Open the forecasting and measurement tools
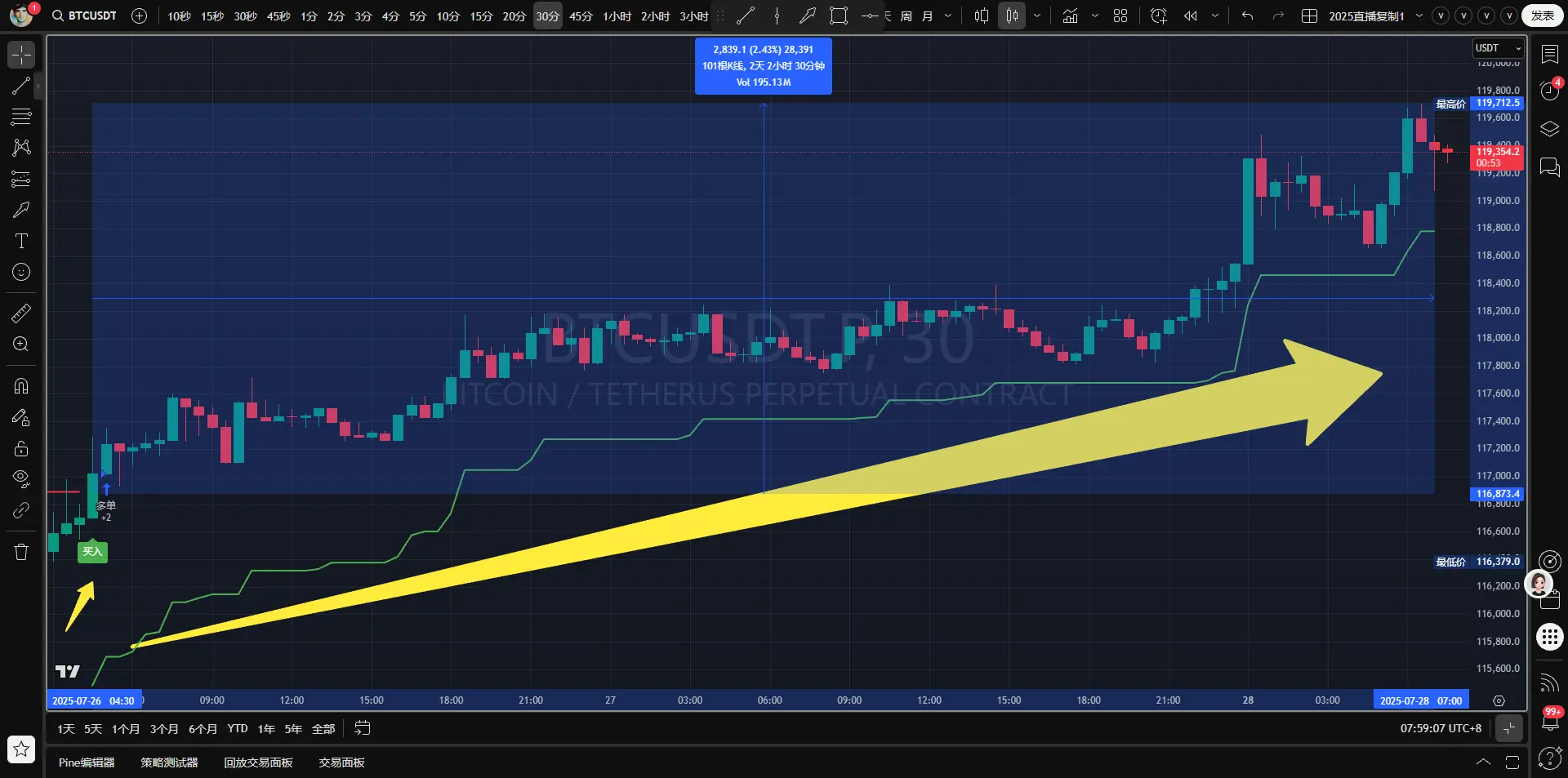 coord(21,179)
